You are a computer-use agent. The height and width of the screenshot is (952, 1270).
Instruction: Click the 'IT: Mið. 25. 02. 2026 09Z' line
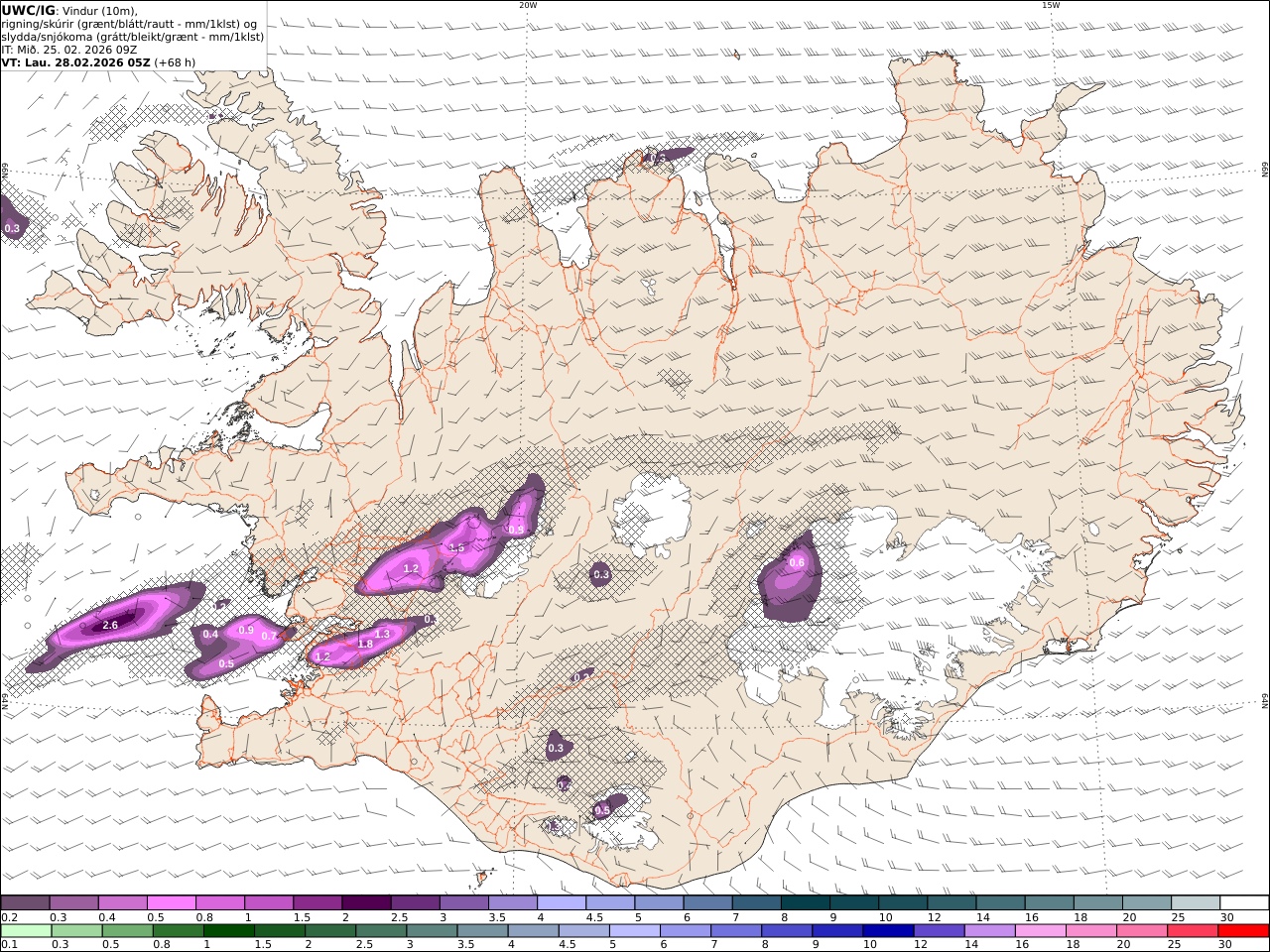coord(69,50)
